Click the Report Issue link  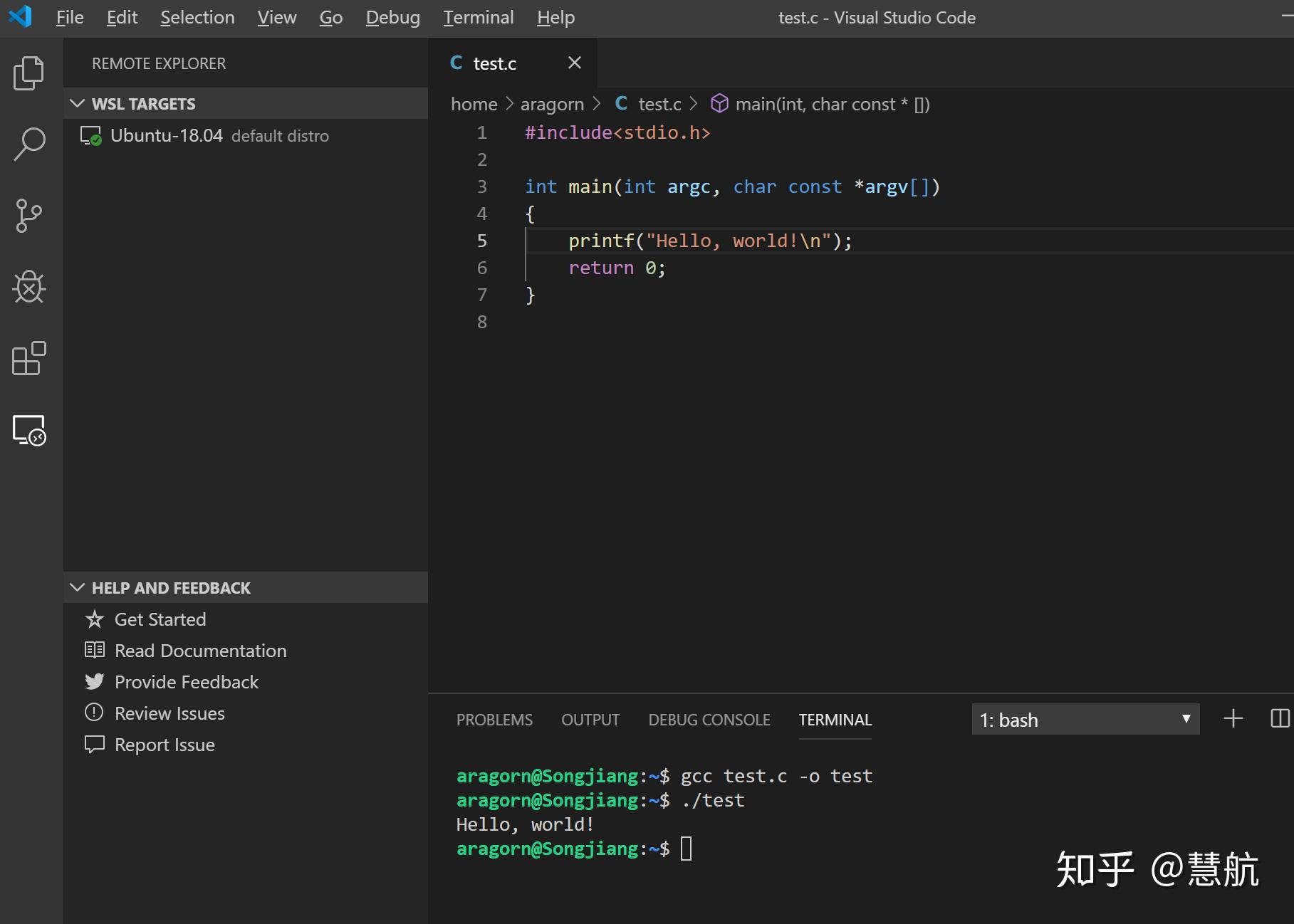pos(165,745)
